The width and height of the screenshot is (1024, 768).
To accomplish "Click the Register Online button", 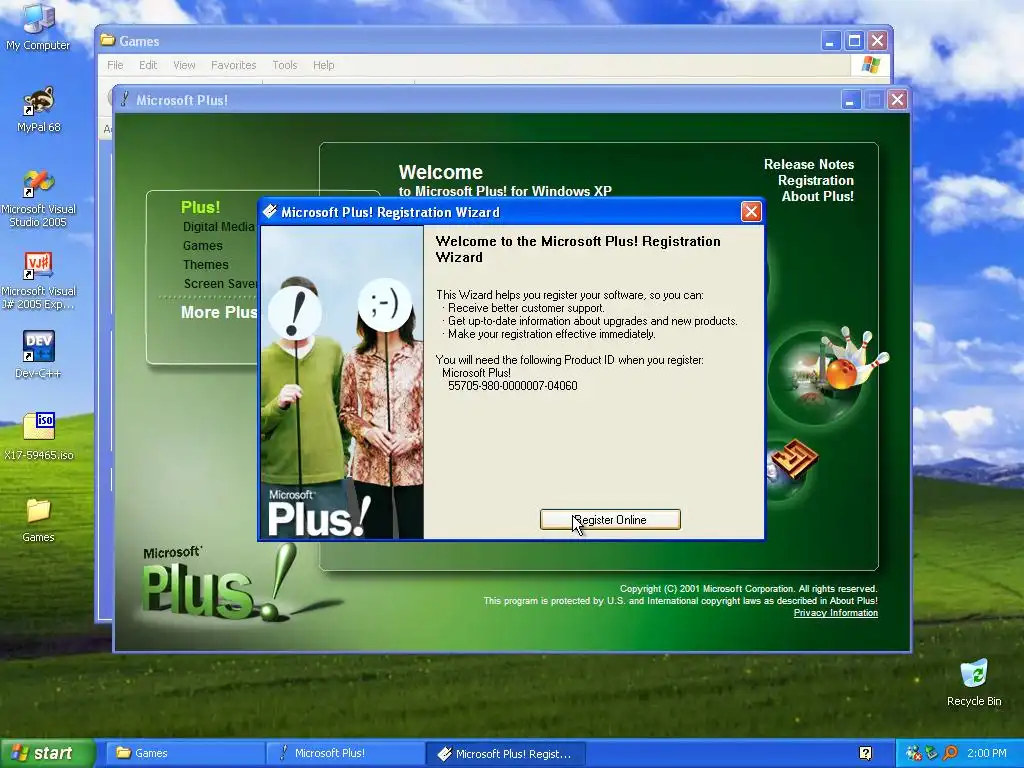I will [610, 520].
